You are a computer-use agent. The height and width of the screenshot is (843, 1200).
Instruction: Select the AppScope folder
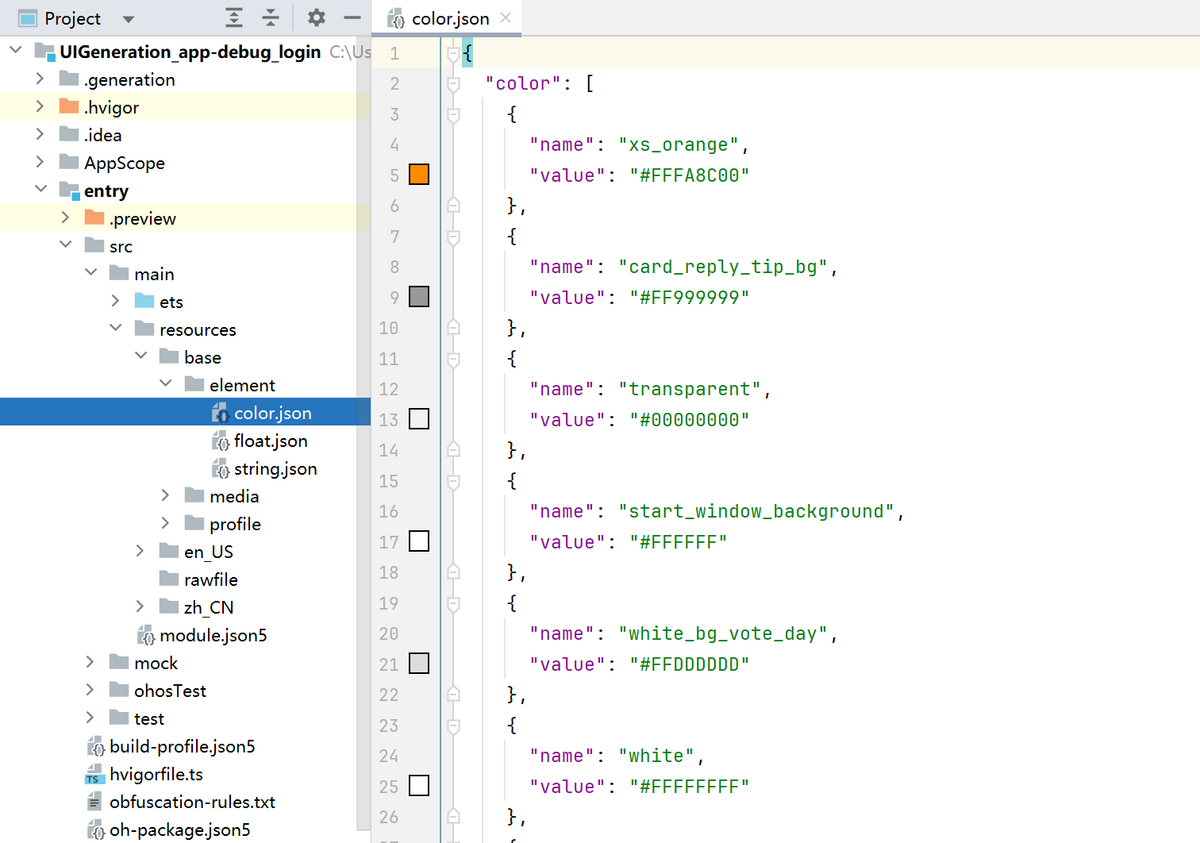[124, 163]
